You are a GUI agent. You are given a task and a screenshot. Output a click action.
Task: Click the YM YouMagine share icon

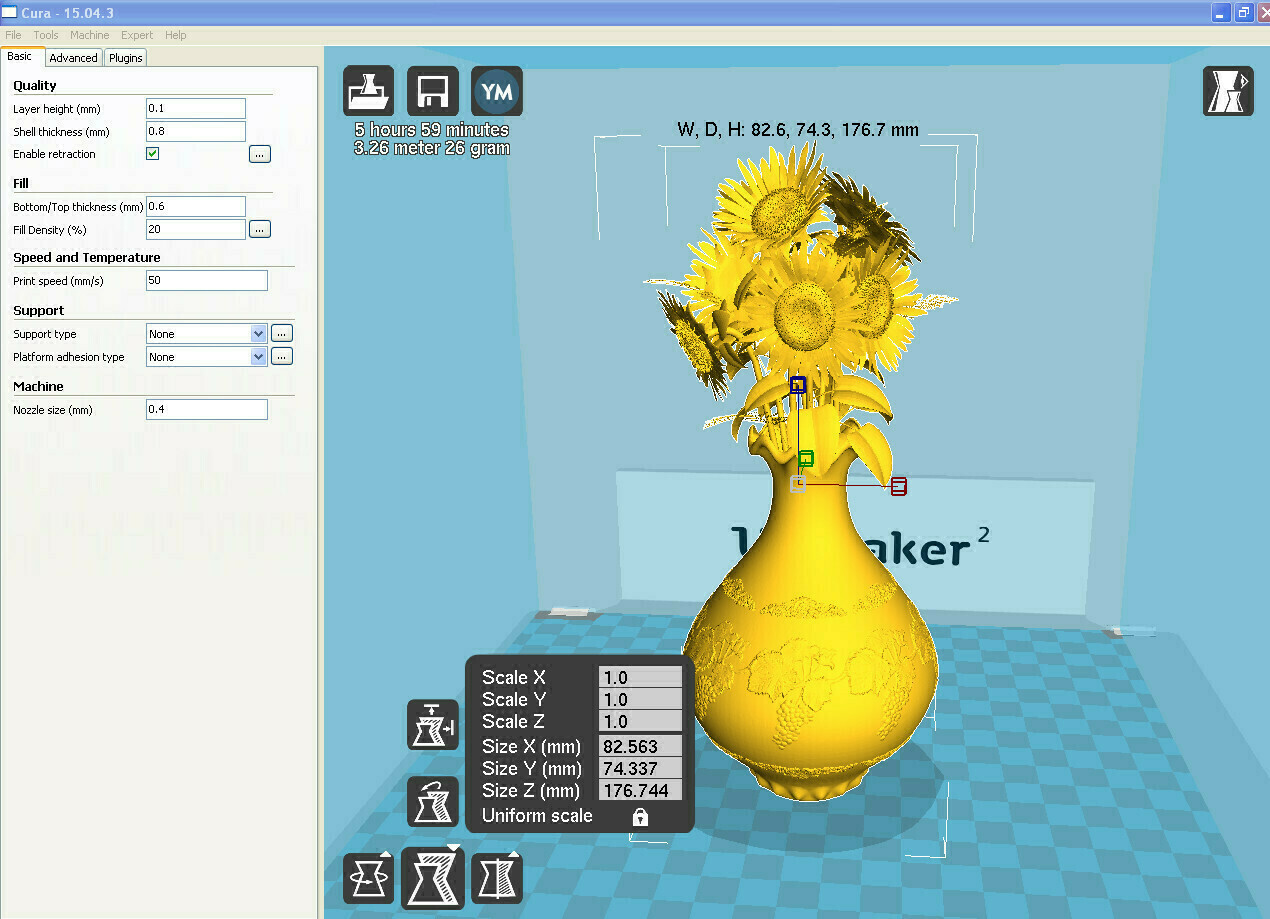(x=497, y=91)
